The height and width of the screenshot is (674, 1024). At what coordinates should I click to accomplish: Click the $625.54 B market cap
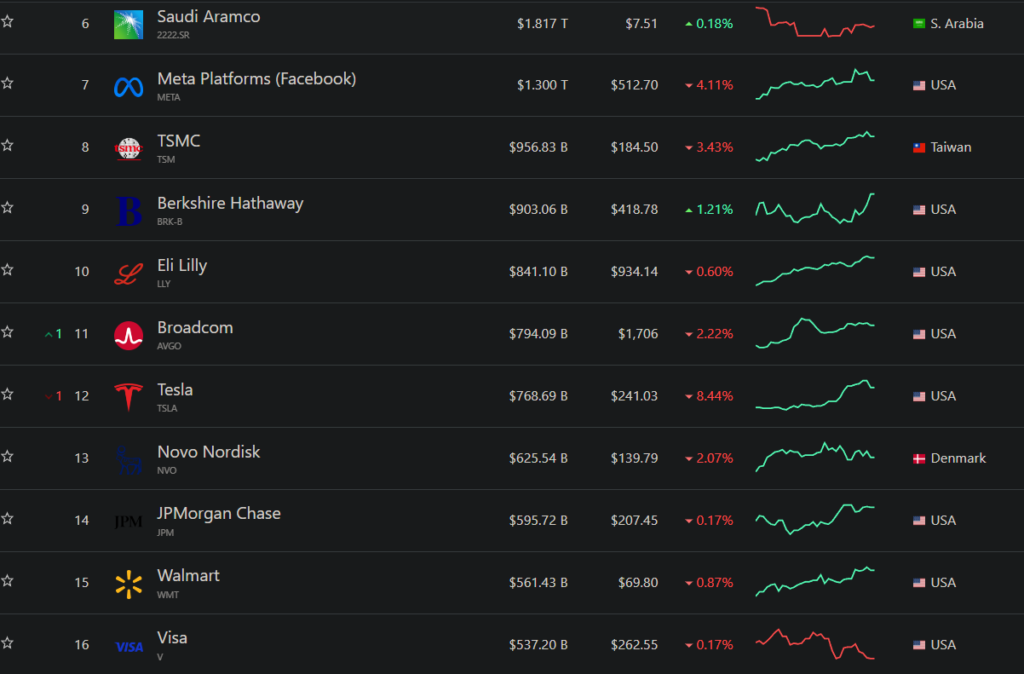[x=538, y=458]
